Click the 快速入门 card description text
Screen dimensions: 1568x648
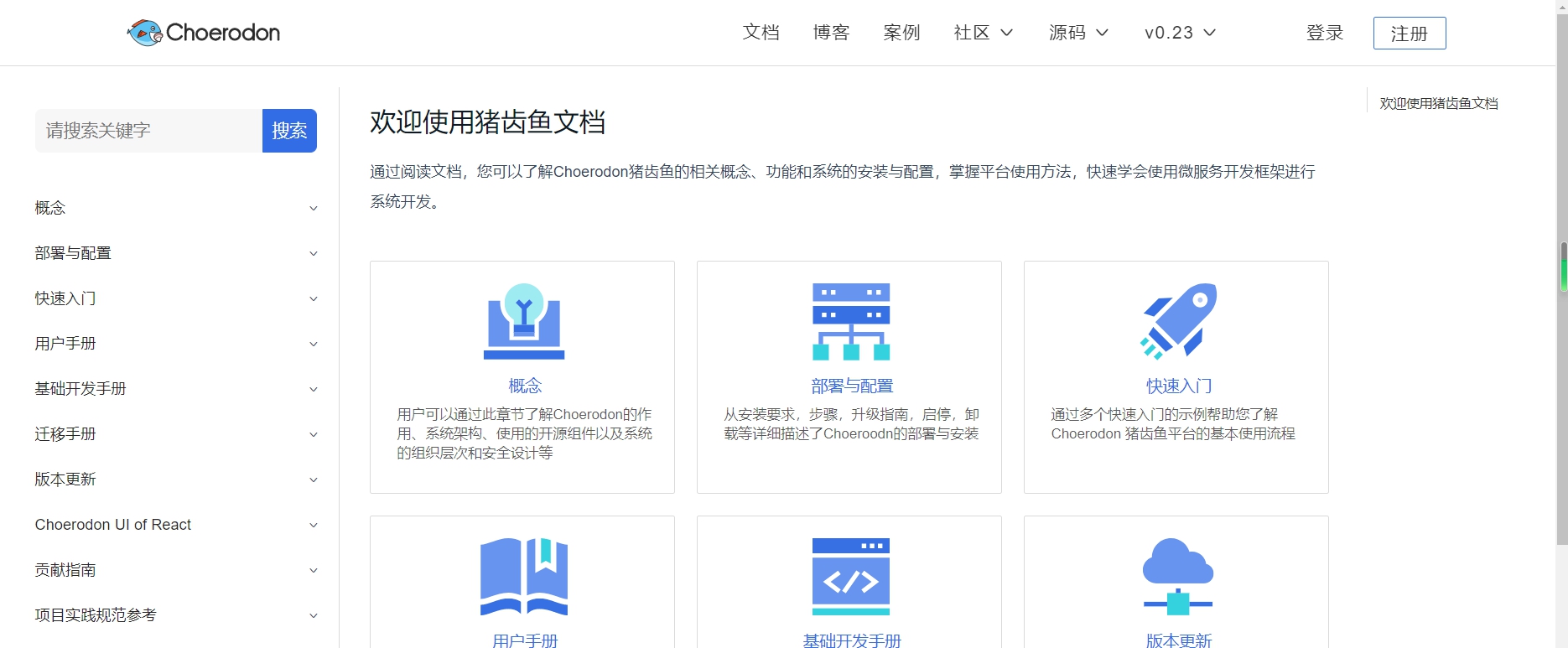click(1173, 424)
